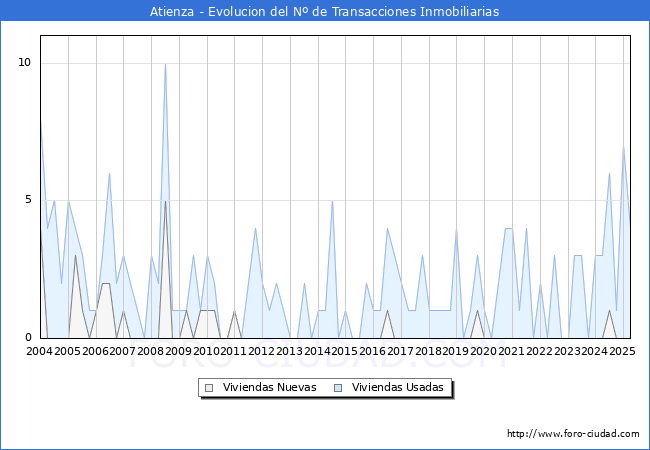
Task: Click the 2019 x-axis label
Action: click(x=456, y=351)
